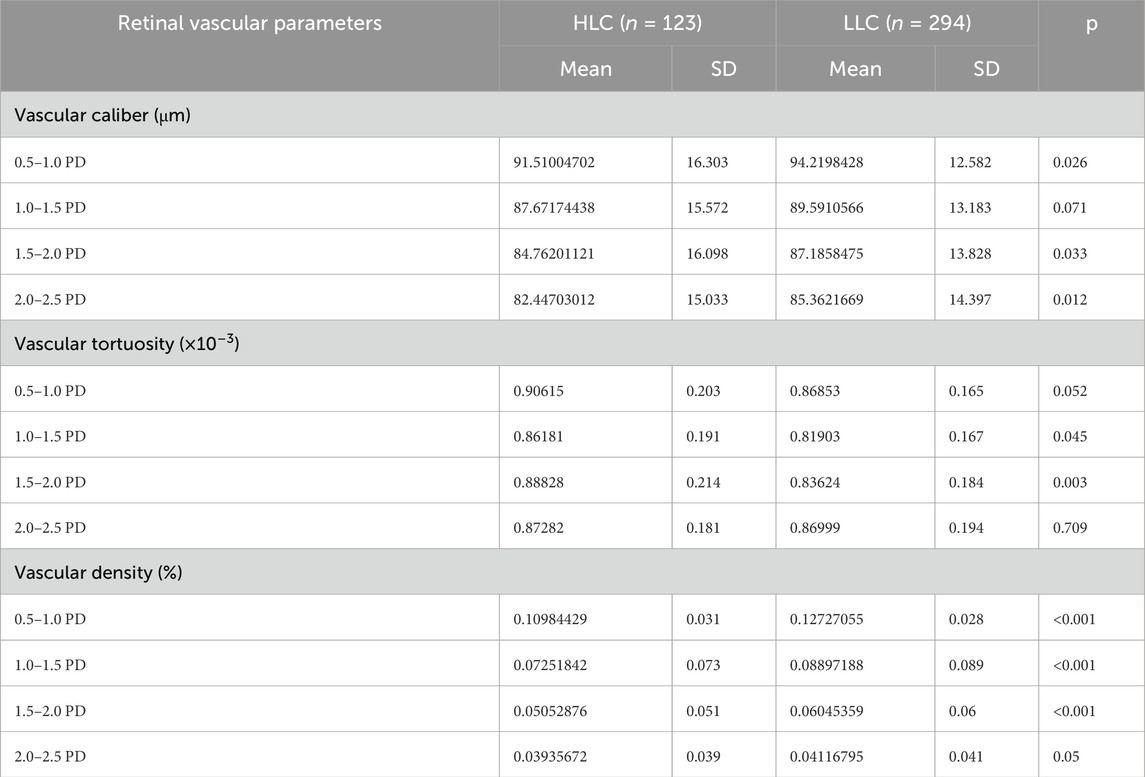Image resolution: width=1145 pixels, height=777 pixels.
Task: Click the 'Retinal vascular parameters' column header
Action: coord(249,23)
